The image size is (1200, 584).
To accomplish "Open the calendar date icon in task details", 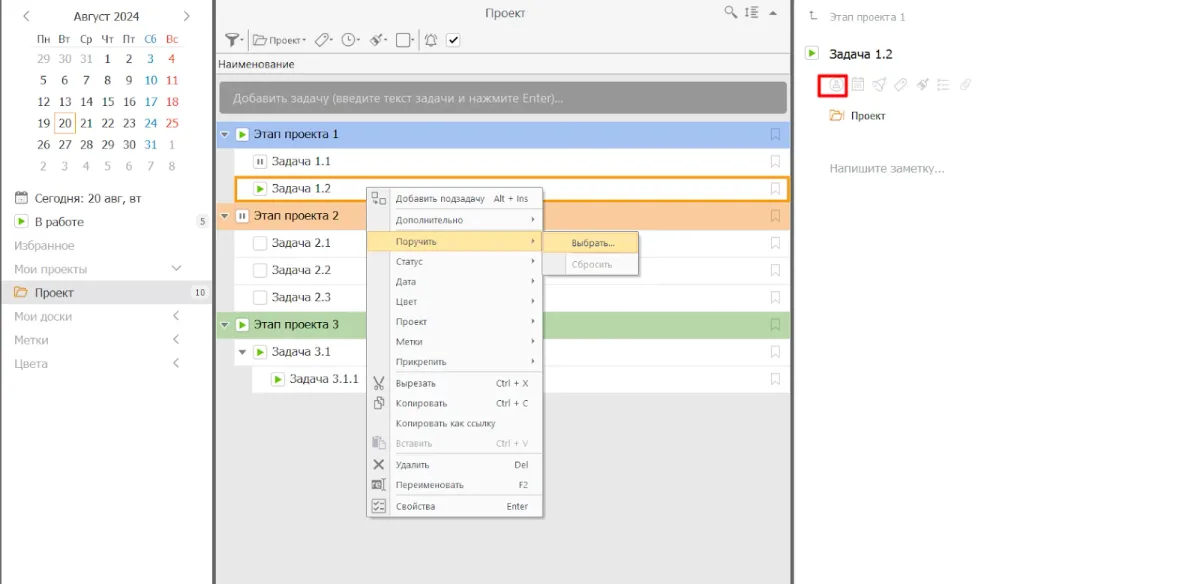I will coord(858,85).
